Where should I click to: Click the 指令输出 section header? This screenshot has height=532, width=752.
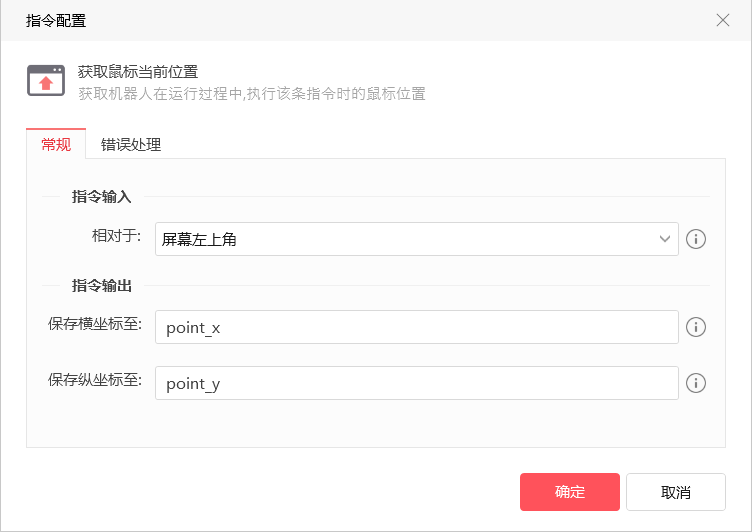[x=101, y=285]
